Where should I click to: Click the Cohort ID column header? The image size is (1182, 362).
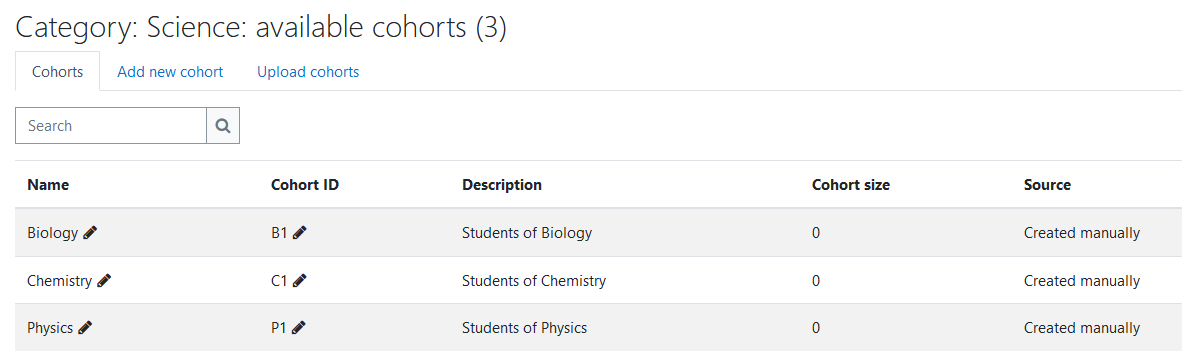[x=305, y=185]
